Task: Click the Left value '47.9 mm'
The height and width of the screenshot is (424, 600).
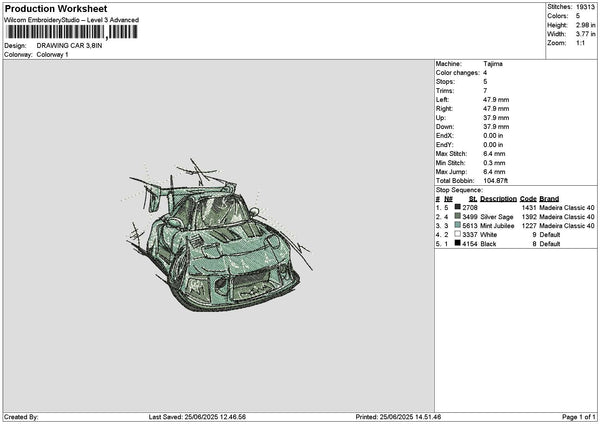Action: 496,100
